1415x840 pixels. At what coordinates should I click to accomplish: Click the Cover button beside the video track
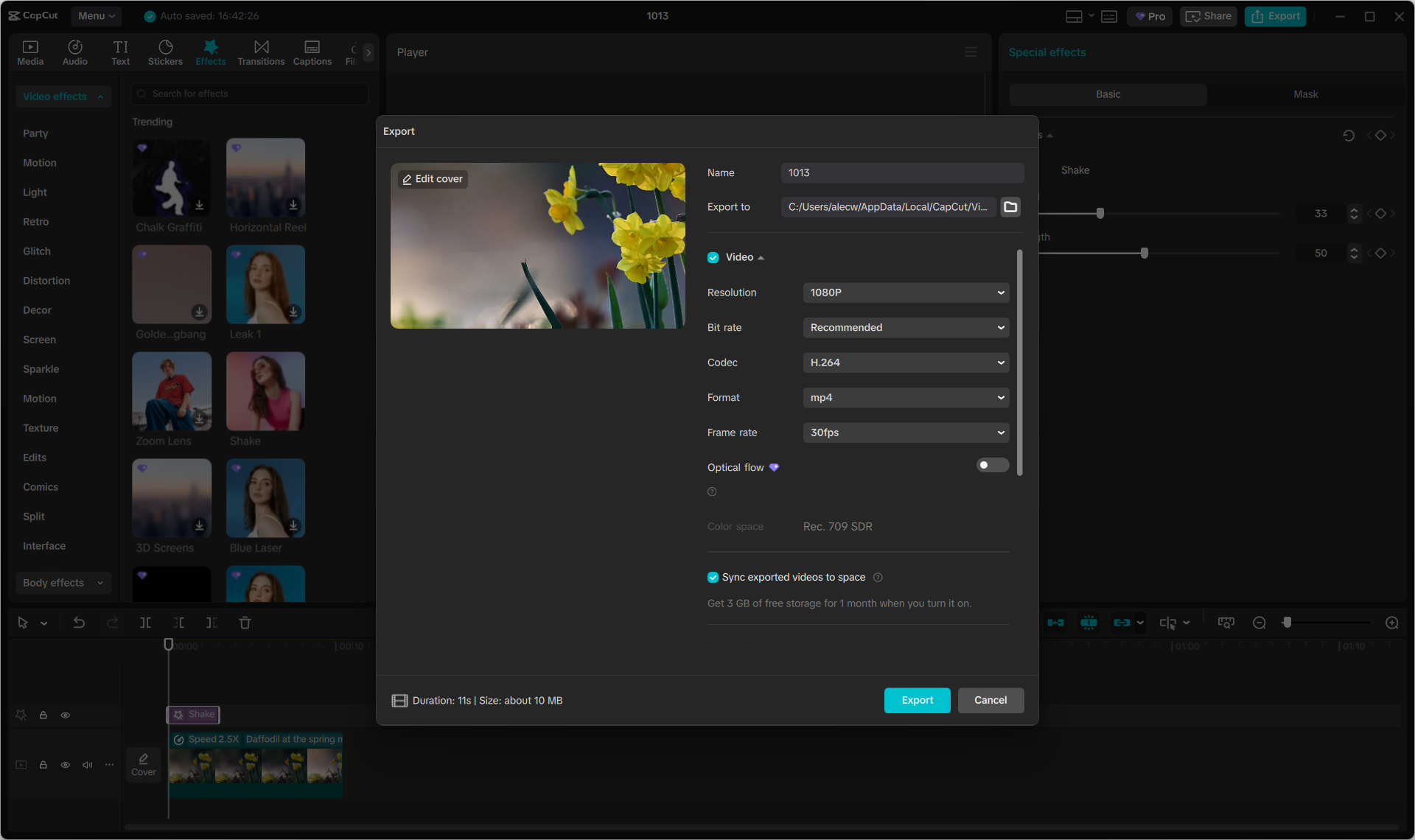coord(144,765)
